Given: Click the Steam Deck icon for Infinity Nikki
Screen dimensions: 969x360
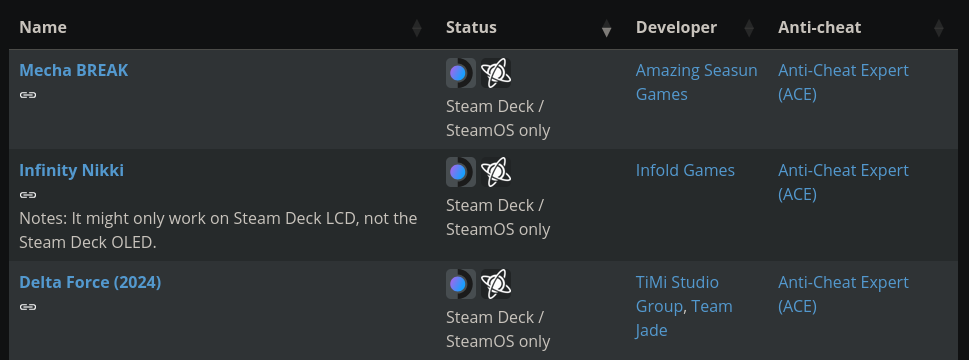Looking at the screenshot, I should pyautogui.click(x=461, y=172).
